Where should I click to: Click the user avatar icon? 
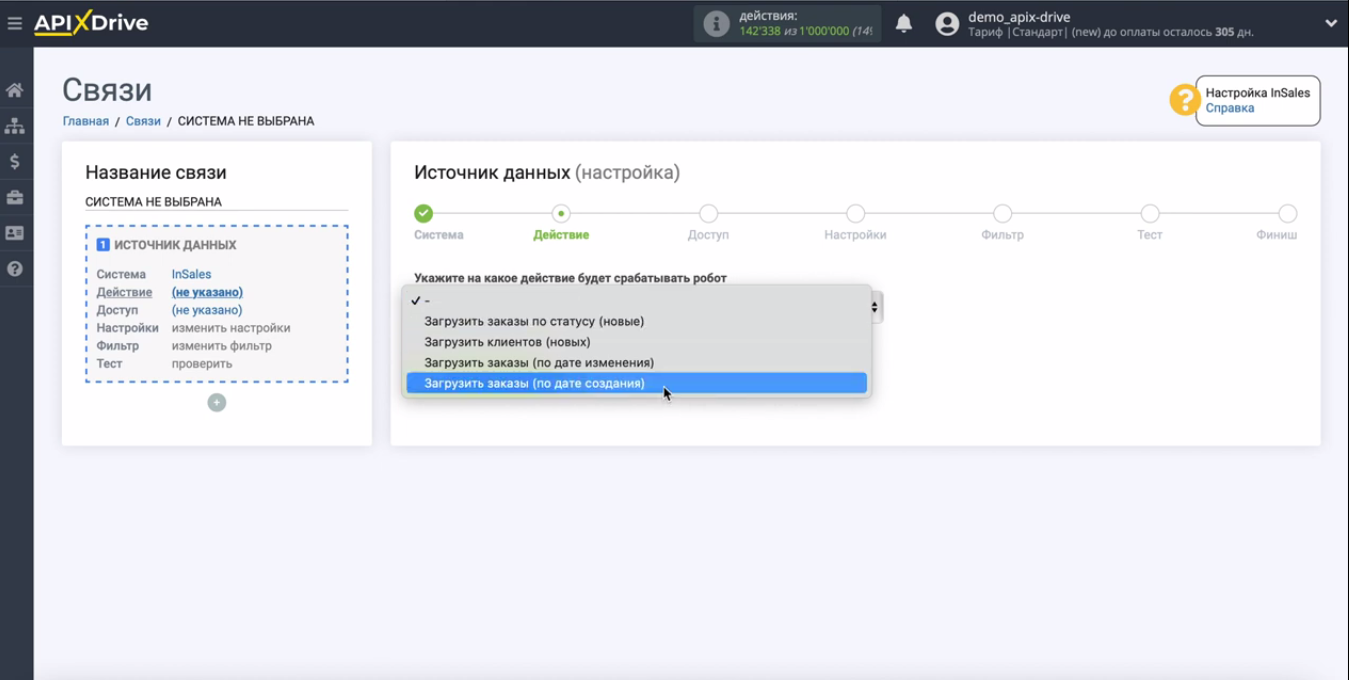pyautogui.click(x=947, y=24)
